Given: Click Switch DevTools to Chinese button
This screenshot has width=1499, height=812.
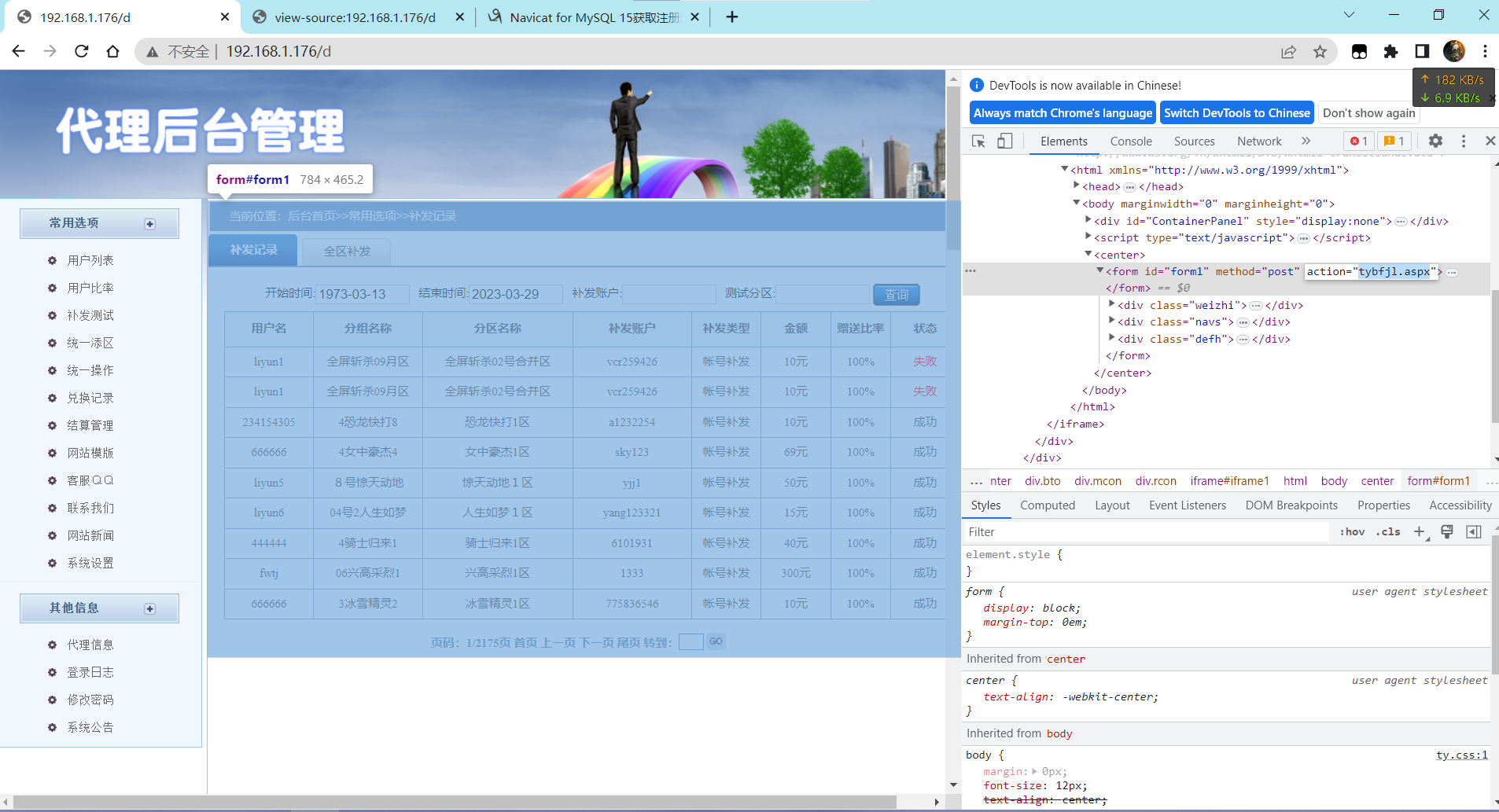Looking at the screenshot, I should coord(1237,113).
